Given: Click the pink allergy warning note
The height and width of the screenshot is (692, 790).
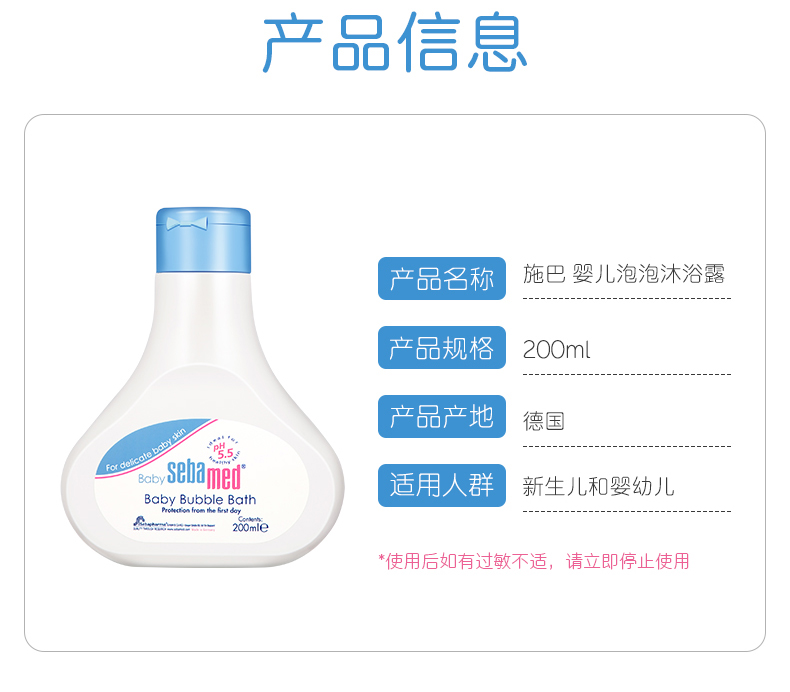Looking at the screenshot, I should coord(534,561).
